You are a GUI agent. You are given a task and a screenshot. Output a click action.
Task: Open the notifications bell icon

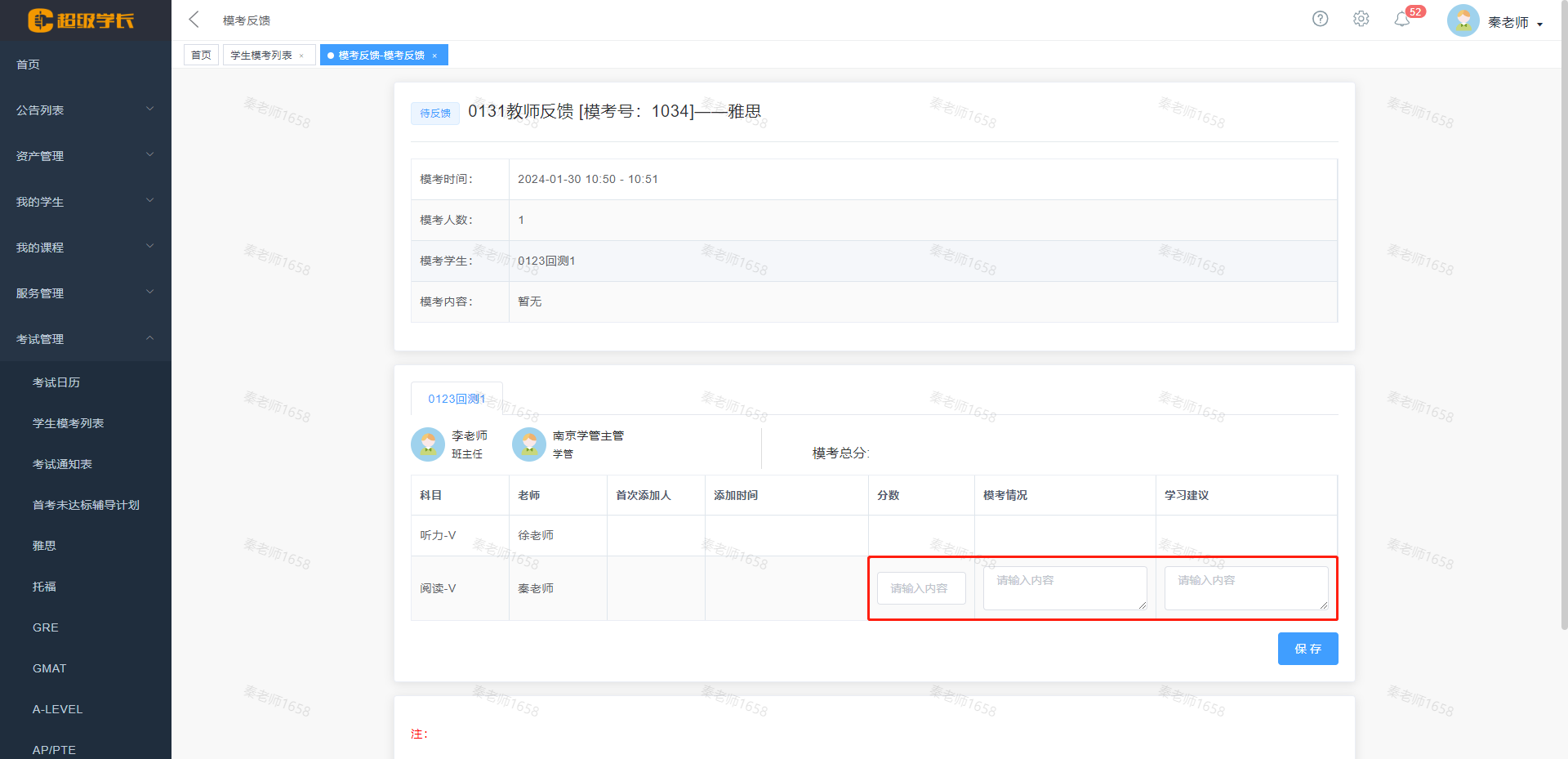click(x=1402, y=20)
